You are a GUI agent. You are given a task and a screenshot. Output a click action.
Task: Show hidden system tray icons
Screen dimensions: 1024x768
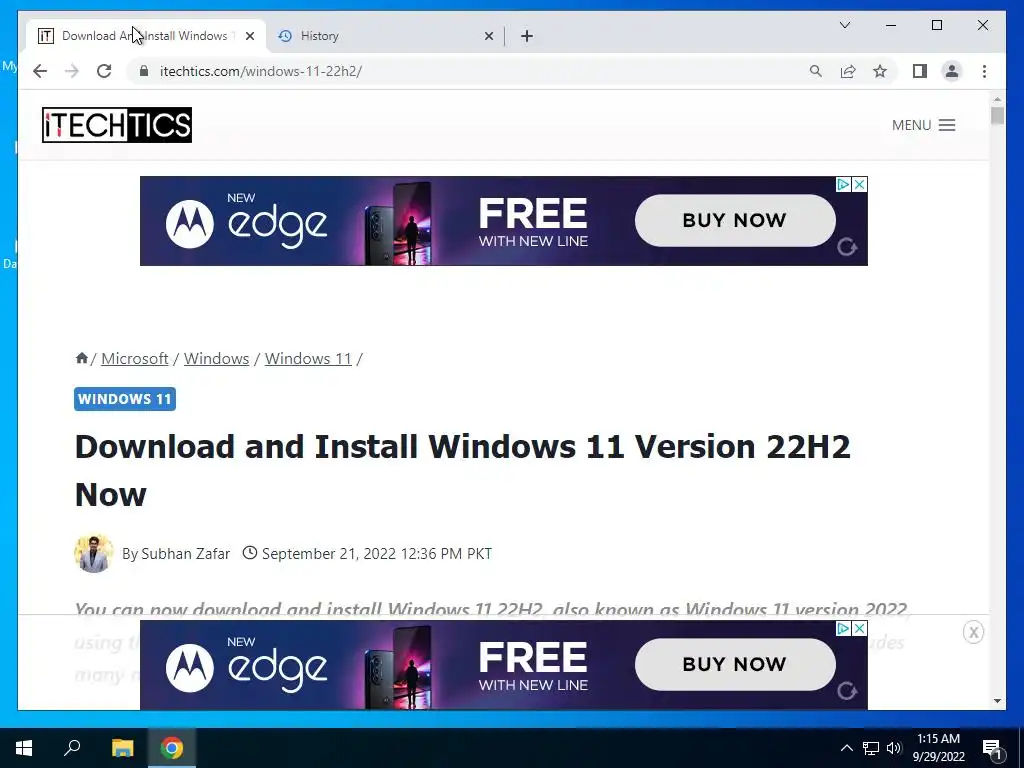click(x=846, y=748)
